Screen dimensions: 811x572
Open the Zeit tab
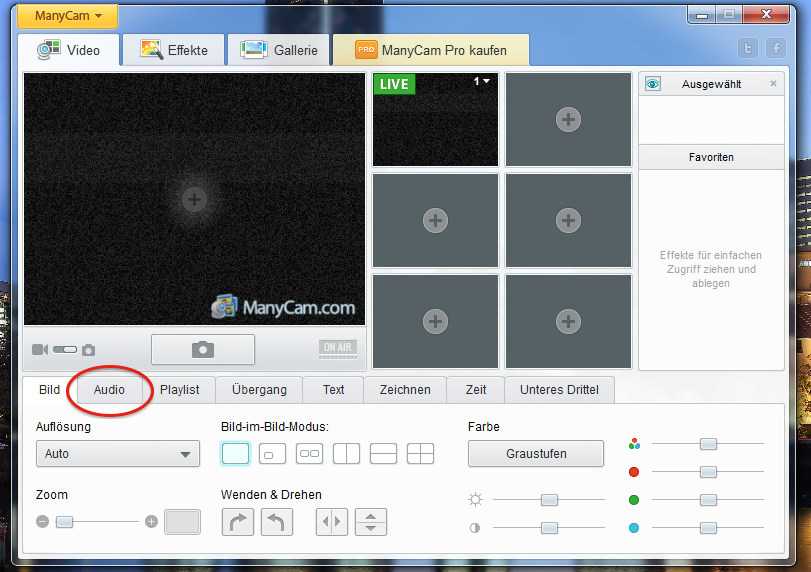click(x=476, y=390)
